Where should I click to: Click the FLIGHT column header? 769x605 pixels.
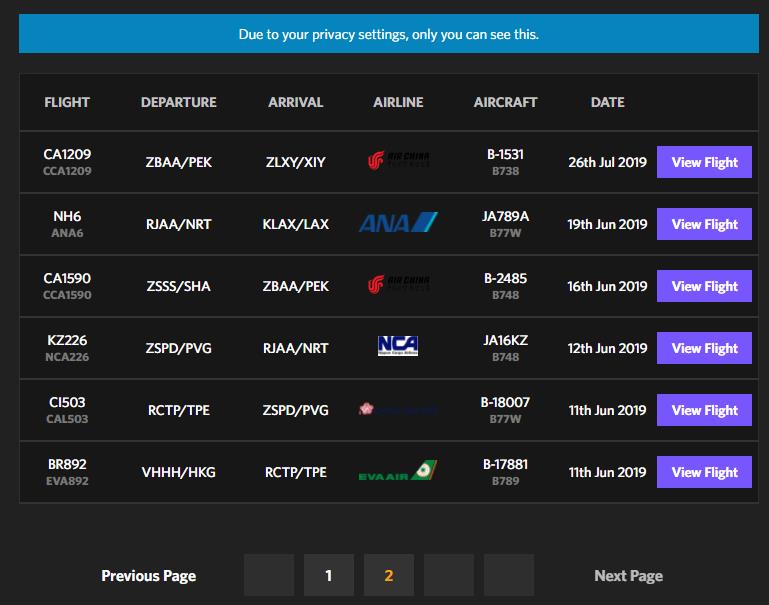coord(67,102)
